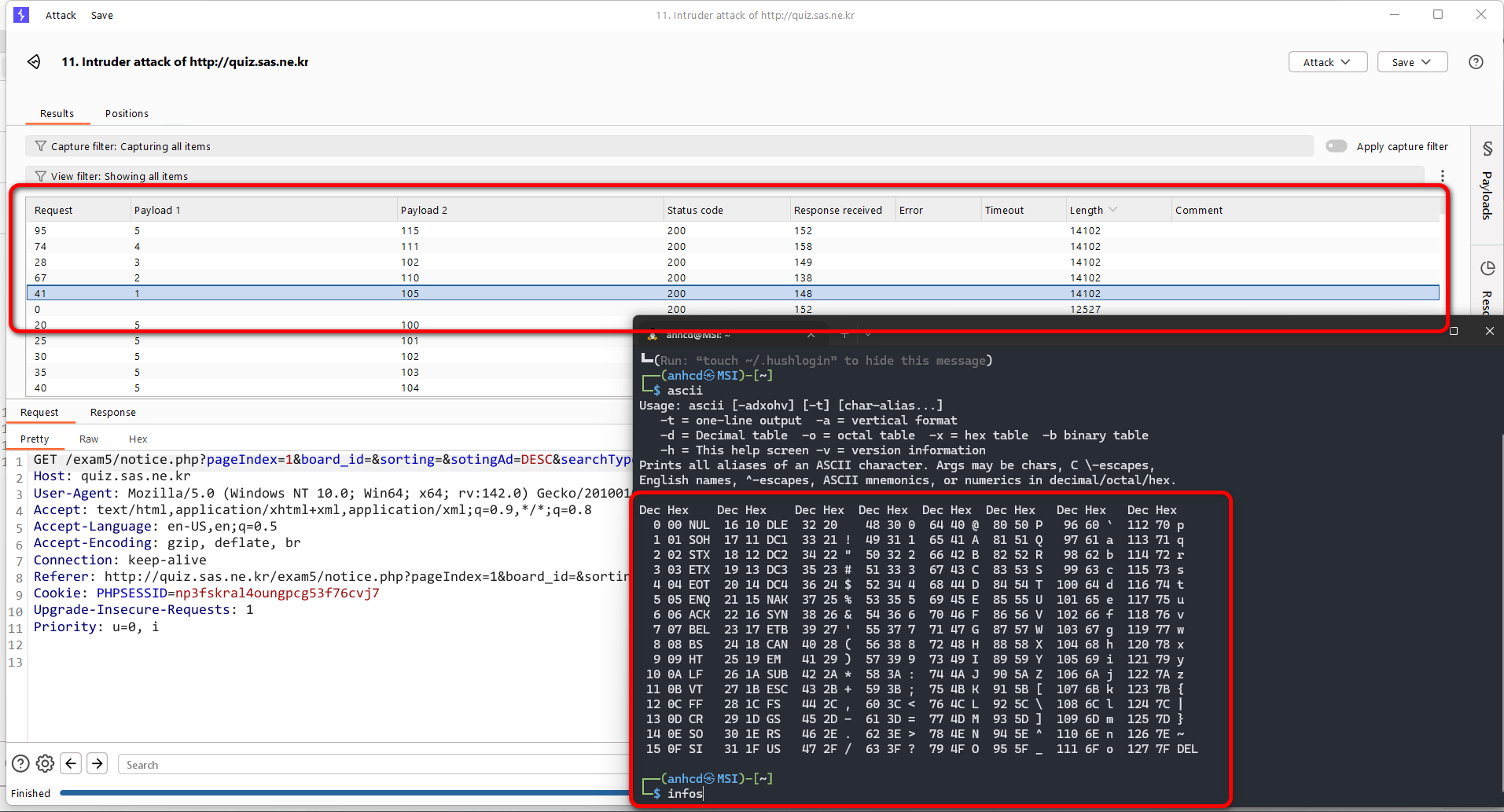Switch to the Positions tab

127,113
